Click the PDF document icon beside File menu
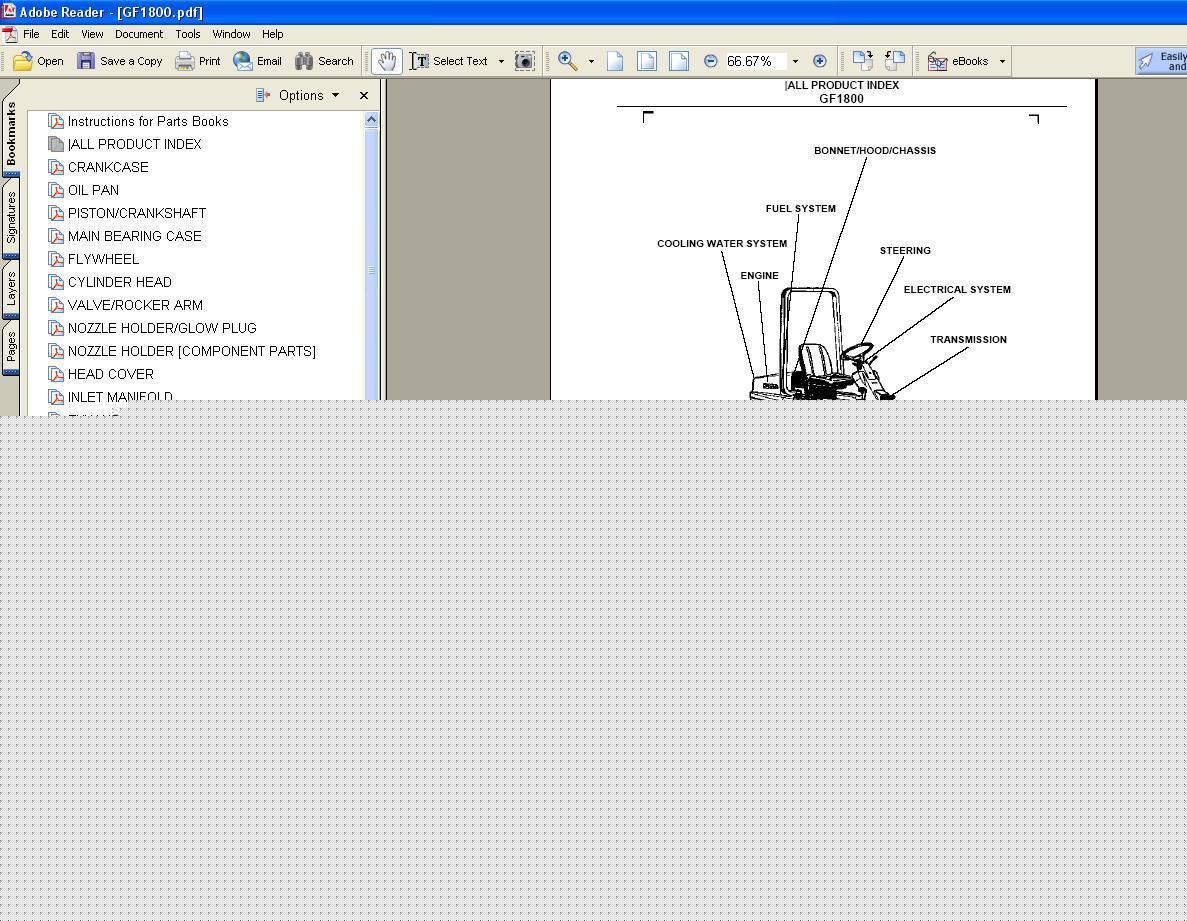Image resolution: width=1187 pixels, height=921 pixels. point(9,34)
